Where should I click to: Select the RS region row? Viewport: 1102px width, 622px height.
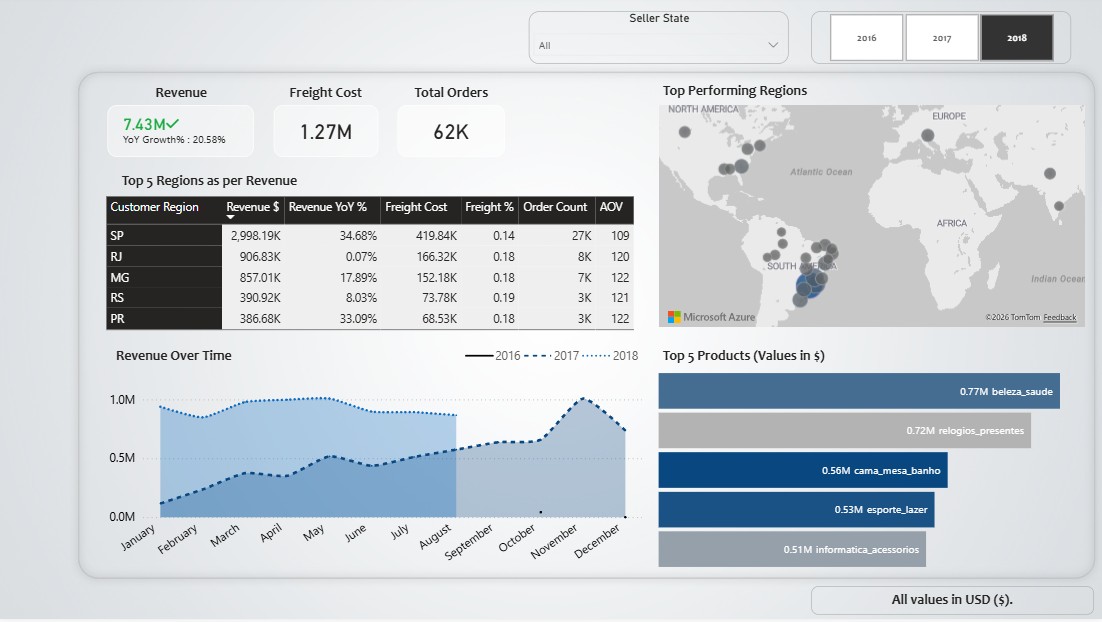coord(370,297)
